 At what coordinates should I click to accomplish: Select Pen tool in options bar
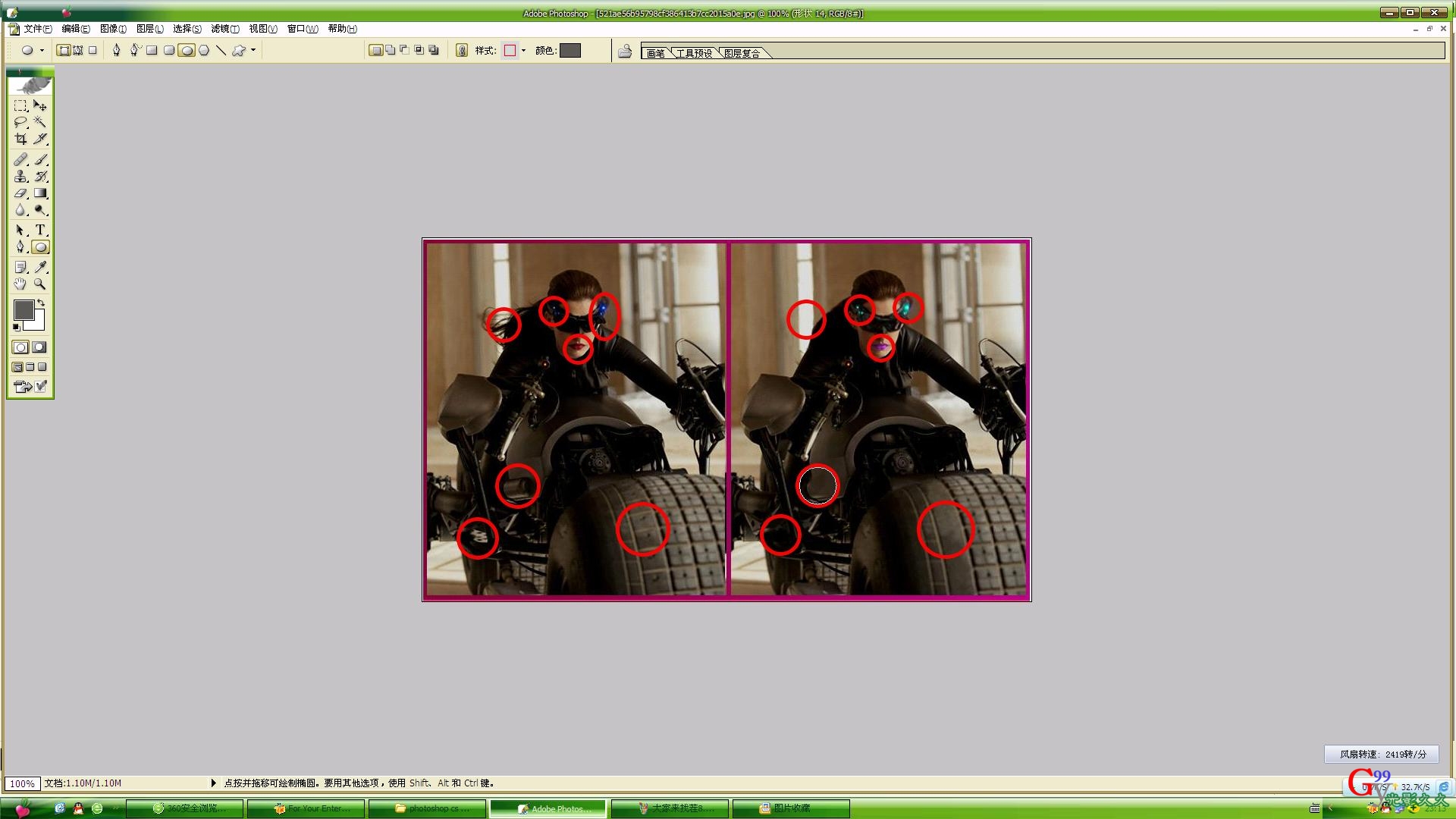116,51
